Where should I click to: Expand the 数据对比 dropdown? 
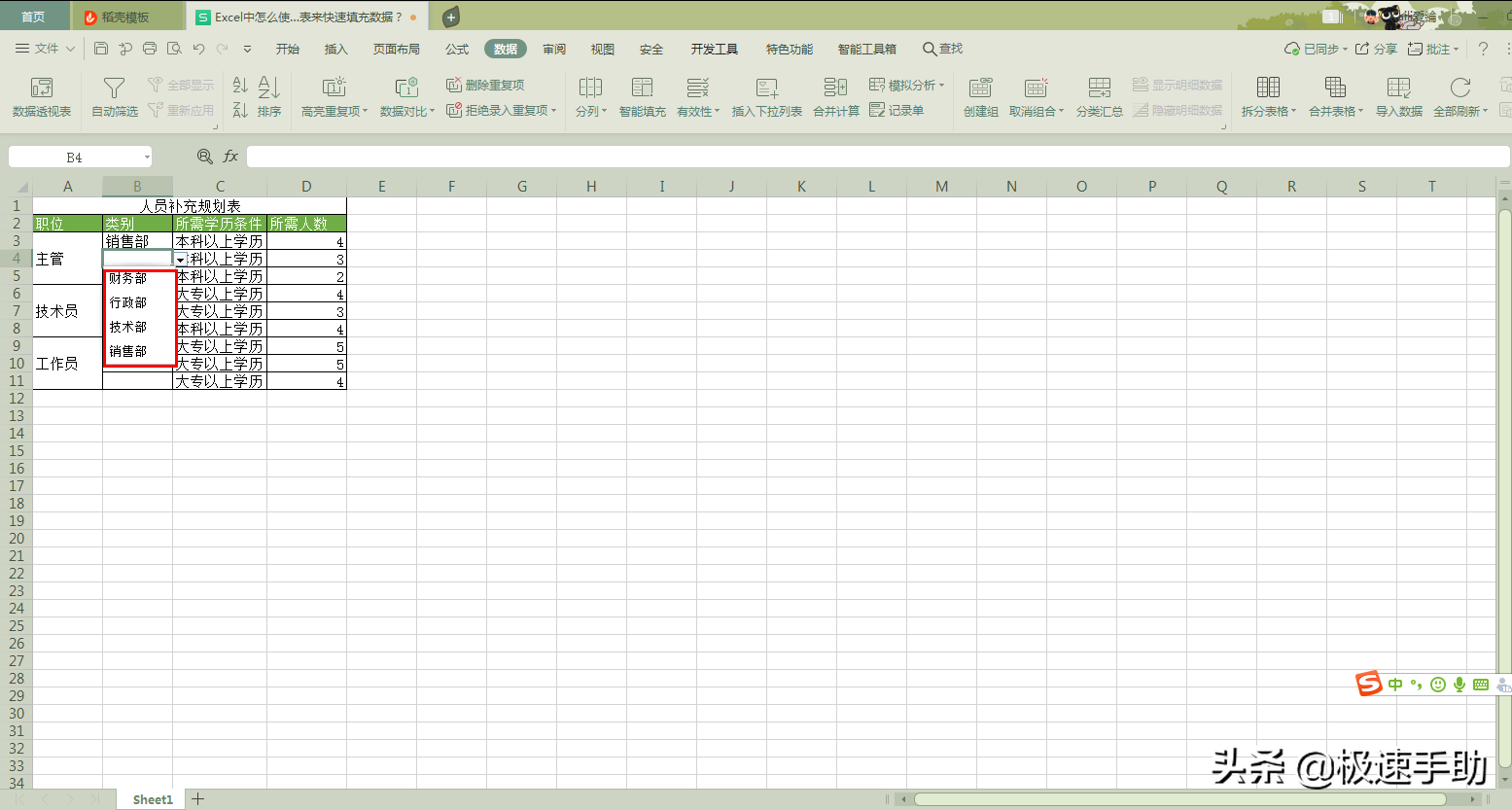click(x=433, y=112)
